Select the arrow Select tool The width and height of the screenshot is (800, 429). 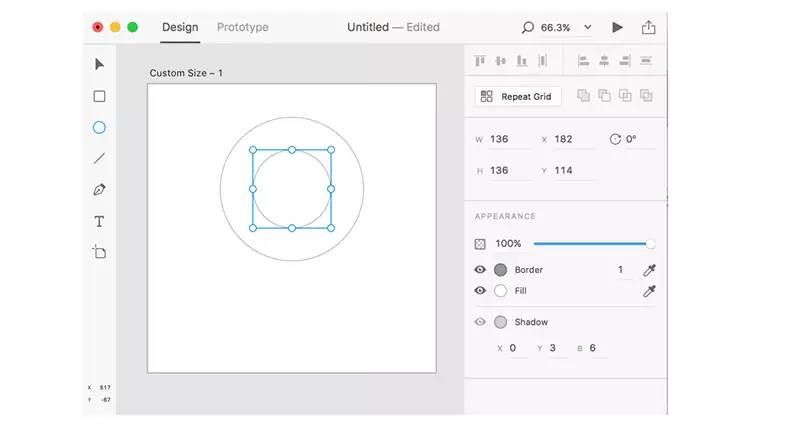point(99,65)
